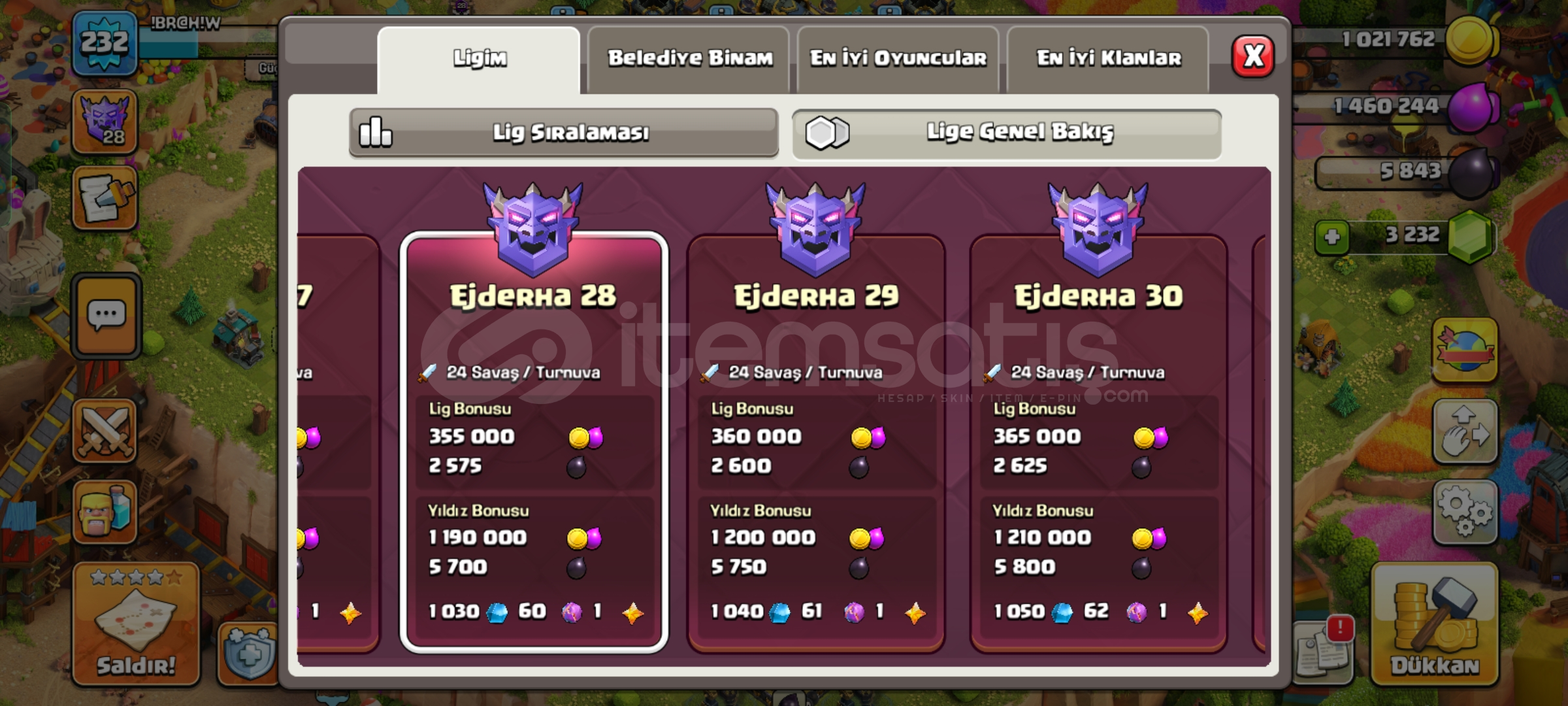The width and height of the screenshot is (1568, 706).
Task: Open the Belediye Binam tab
Action: coord(689,59)
